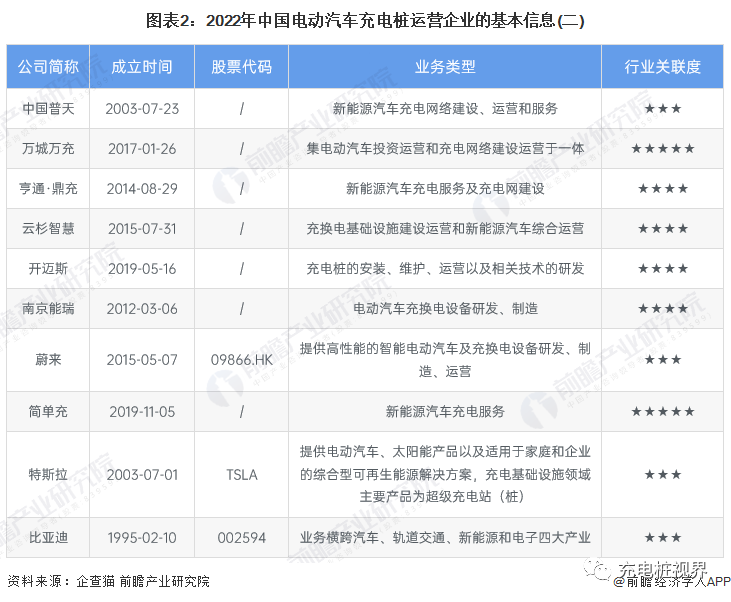Select the '股票代码' column header
The height and width of the screenshot is (602, 731).
point(241,67)
